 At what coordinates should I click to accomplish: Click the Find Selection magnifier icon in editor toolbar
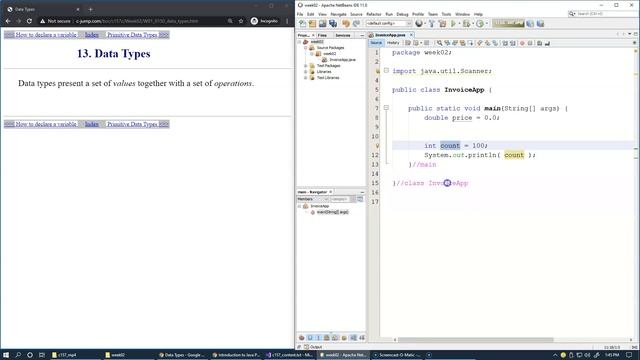tap(439, 43)
